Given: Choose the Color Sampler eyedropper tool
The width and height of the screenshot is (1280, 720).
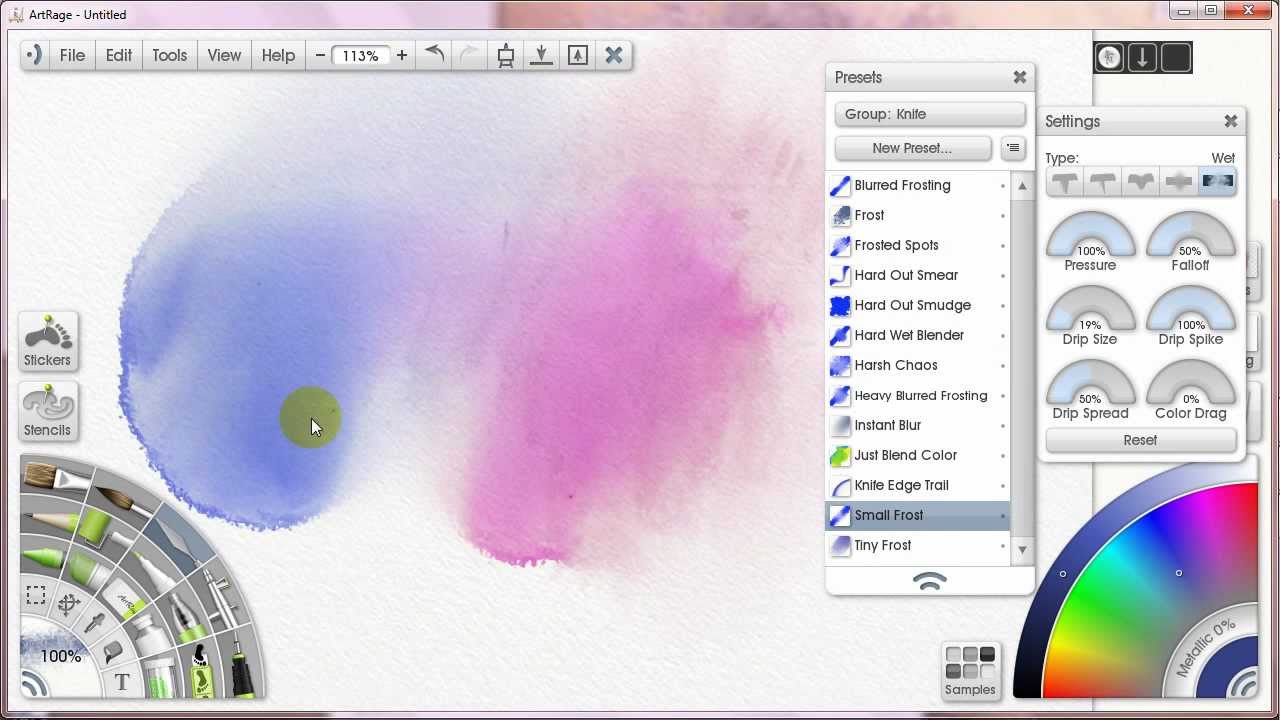Looking at the screenshot, I should click(x=95, y=623).
